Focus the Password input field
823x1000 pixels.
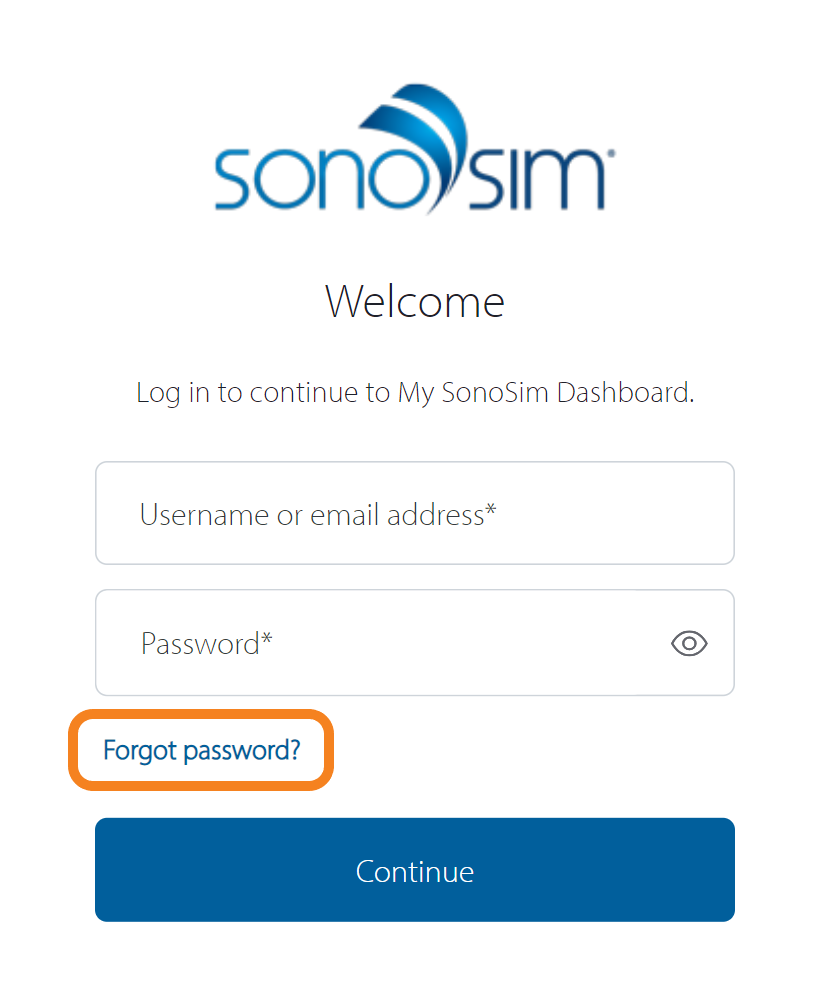(350, 643)
